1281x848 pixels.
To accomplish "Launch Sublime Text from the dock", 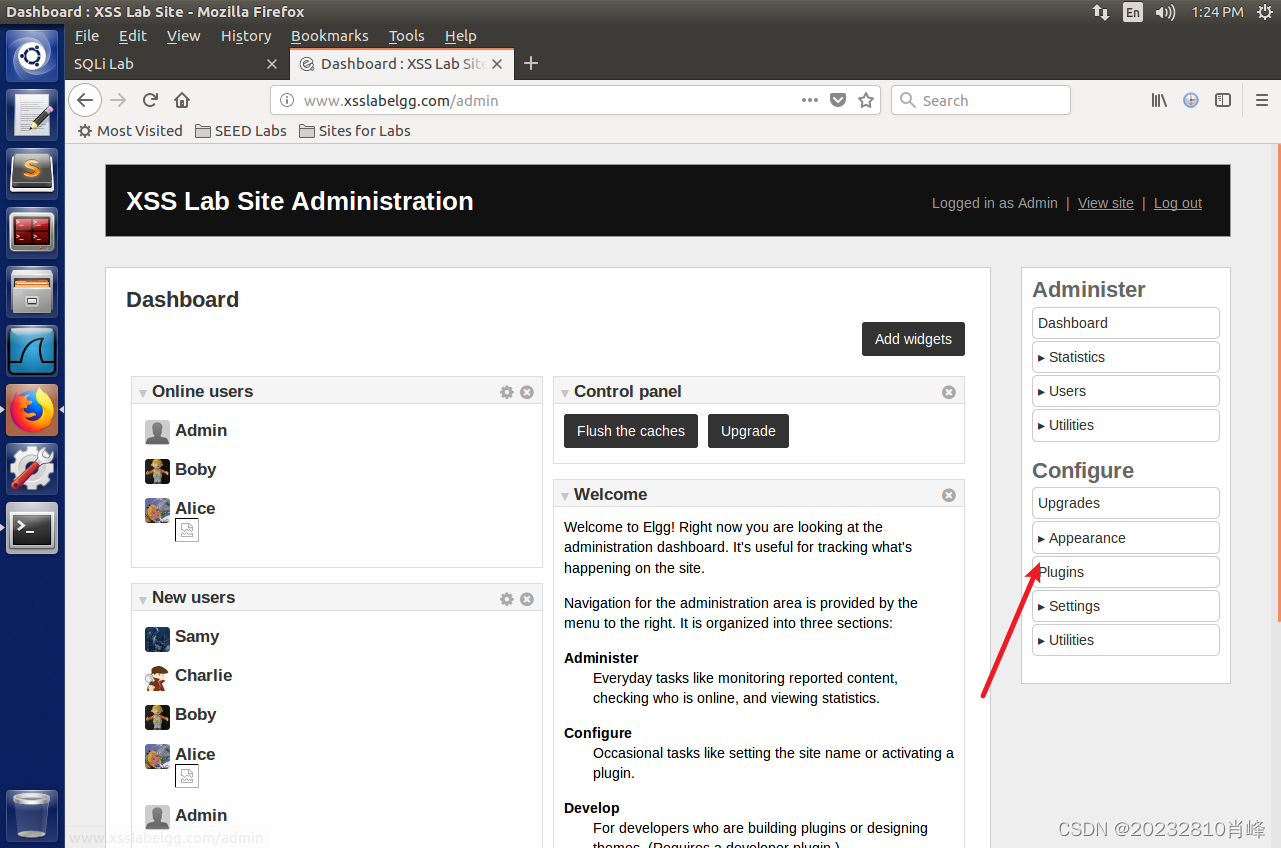I will (x=32, y=173).
